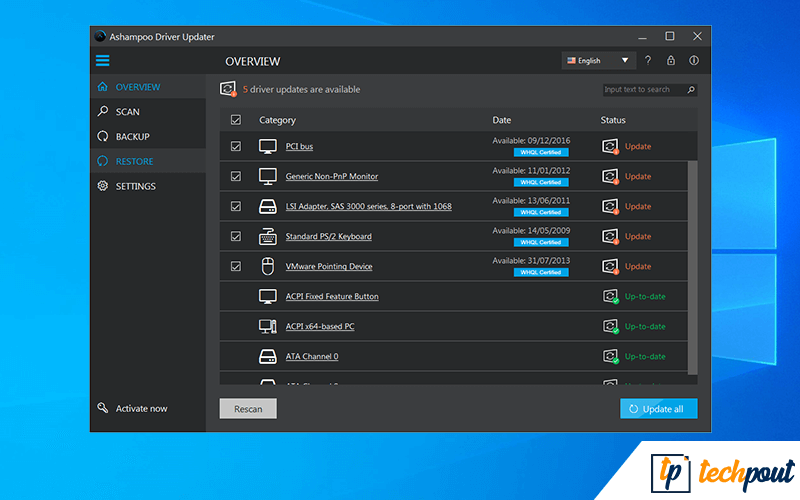Viewport: 800px width, 500px height.
Task: Click the Update all button
Action: click(659, 409)
